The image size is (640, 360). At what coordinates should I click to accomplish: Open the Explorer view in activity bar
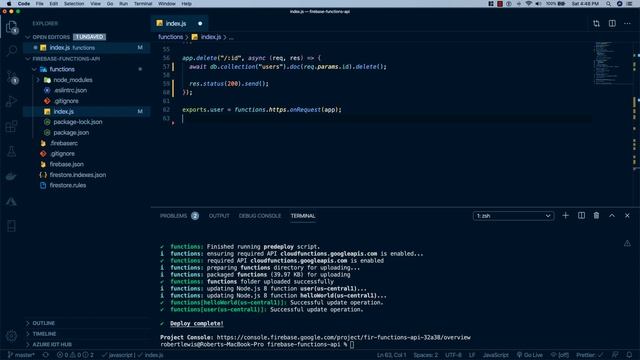11,27
